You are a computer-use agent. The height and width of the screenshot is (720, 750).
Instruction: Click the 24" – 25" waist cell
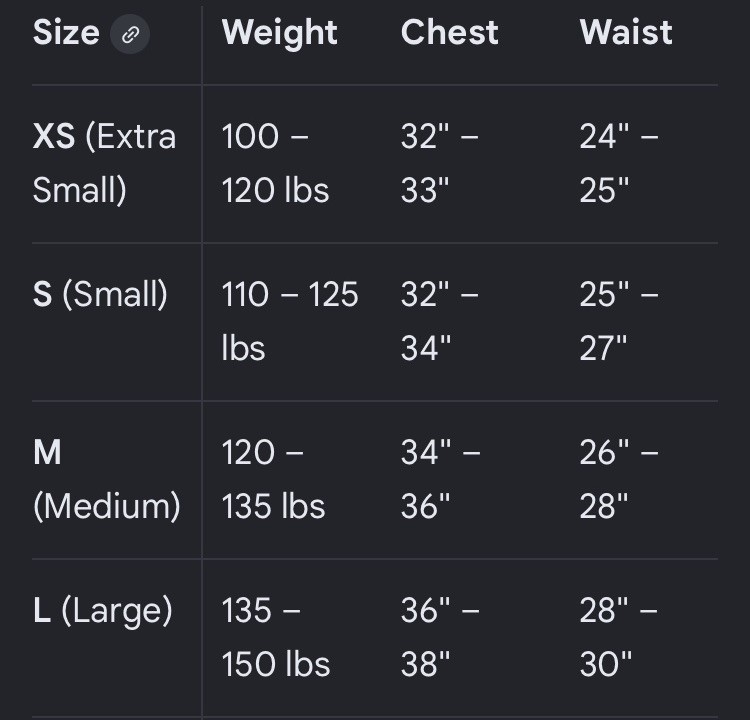click(x=619, y=164)
